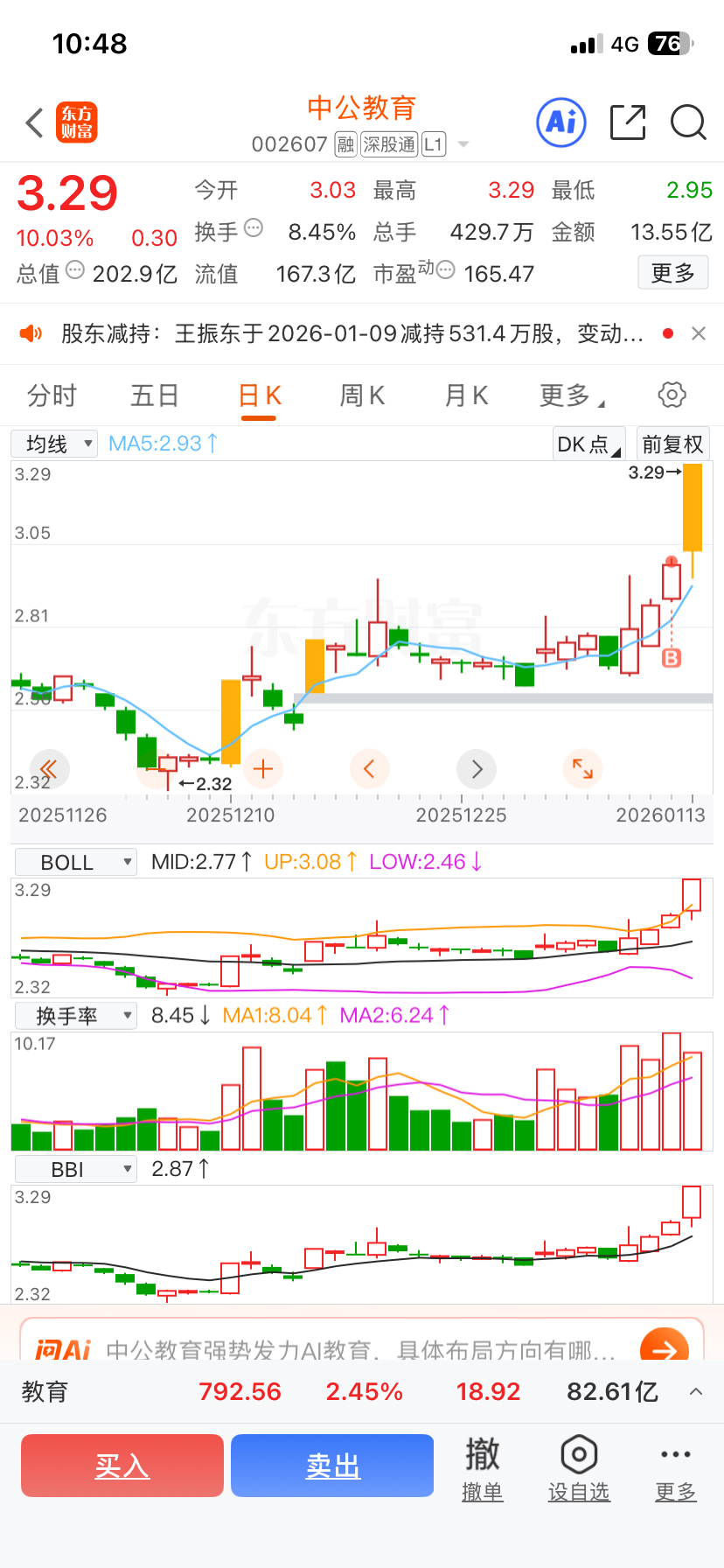The image size is (724, 1568).
Task: Tap the 3.29 current price
Action: [67, 193]
